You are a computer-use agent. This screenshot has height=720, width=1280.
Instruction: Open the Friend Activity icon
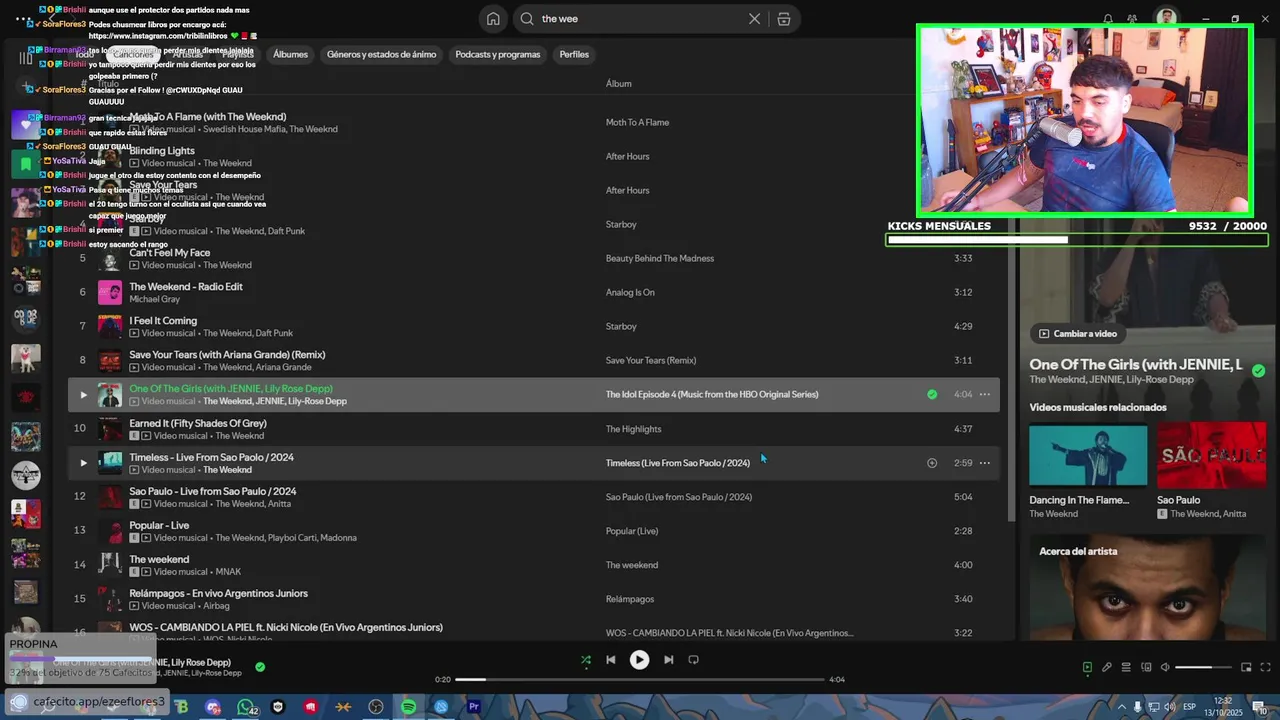pos(1132,19)
